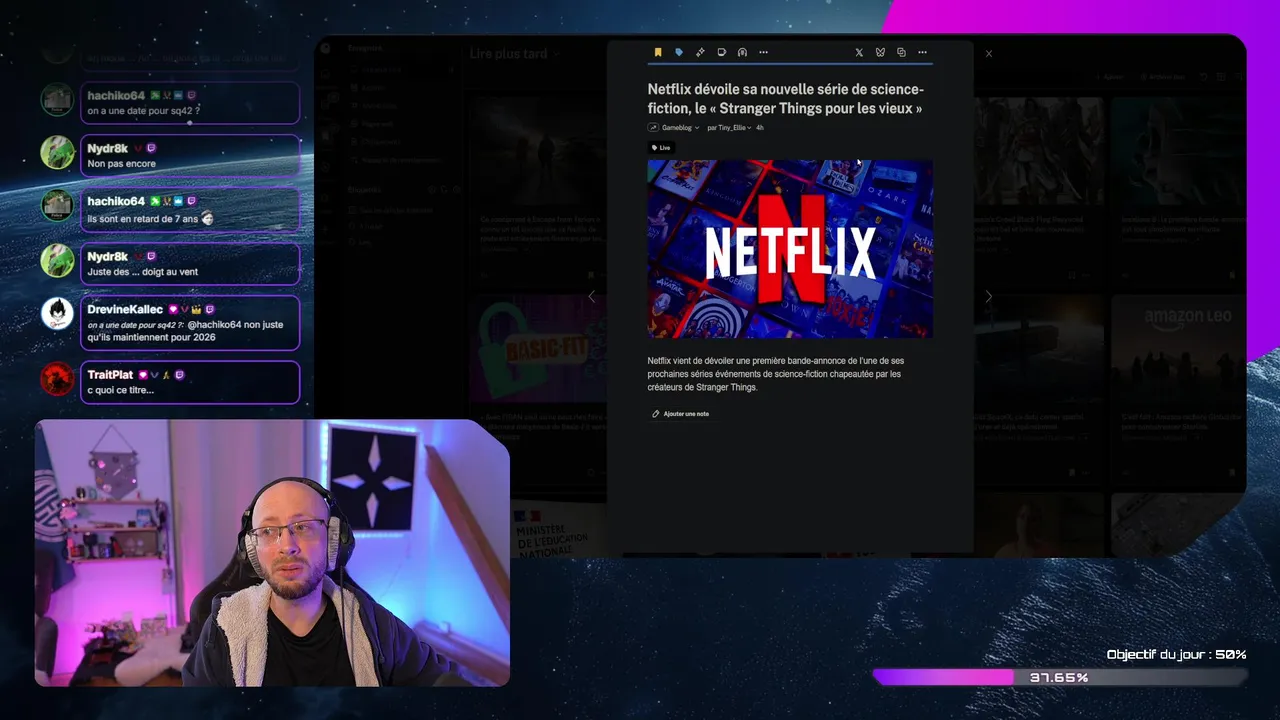Click the copy link icon in article toolbar

(x=901, y=52)
